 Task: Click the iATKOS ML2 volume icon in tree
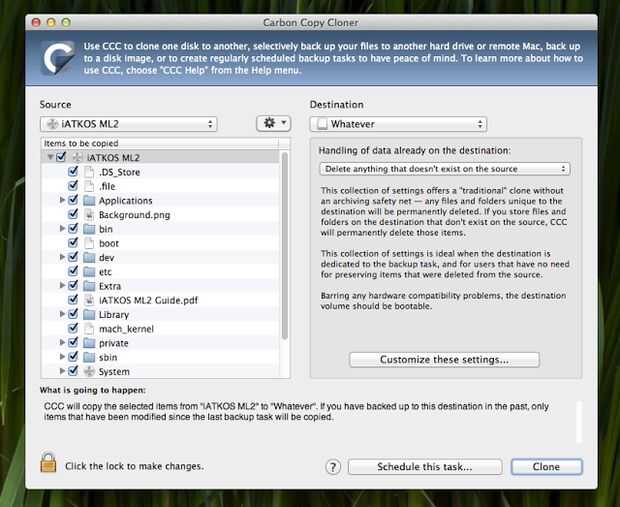(78, 157)
